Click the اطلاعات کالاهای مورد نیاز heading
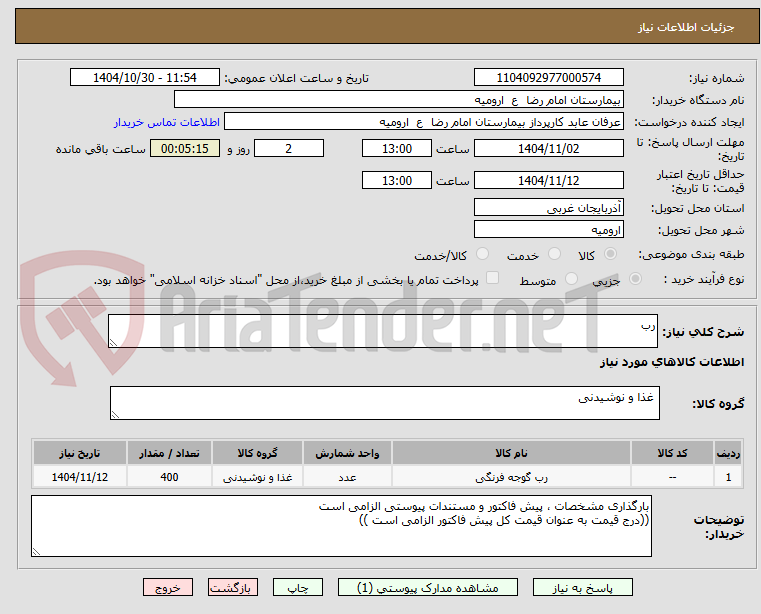This screenshot has width=761, height=614. click(x=672, y=362)
